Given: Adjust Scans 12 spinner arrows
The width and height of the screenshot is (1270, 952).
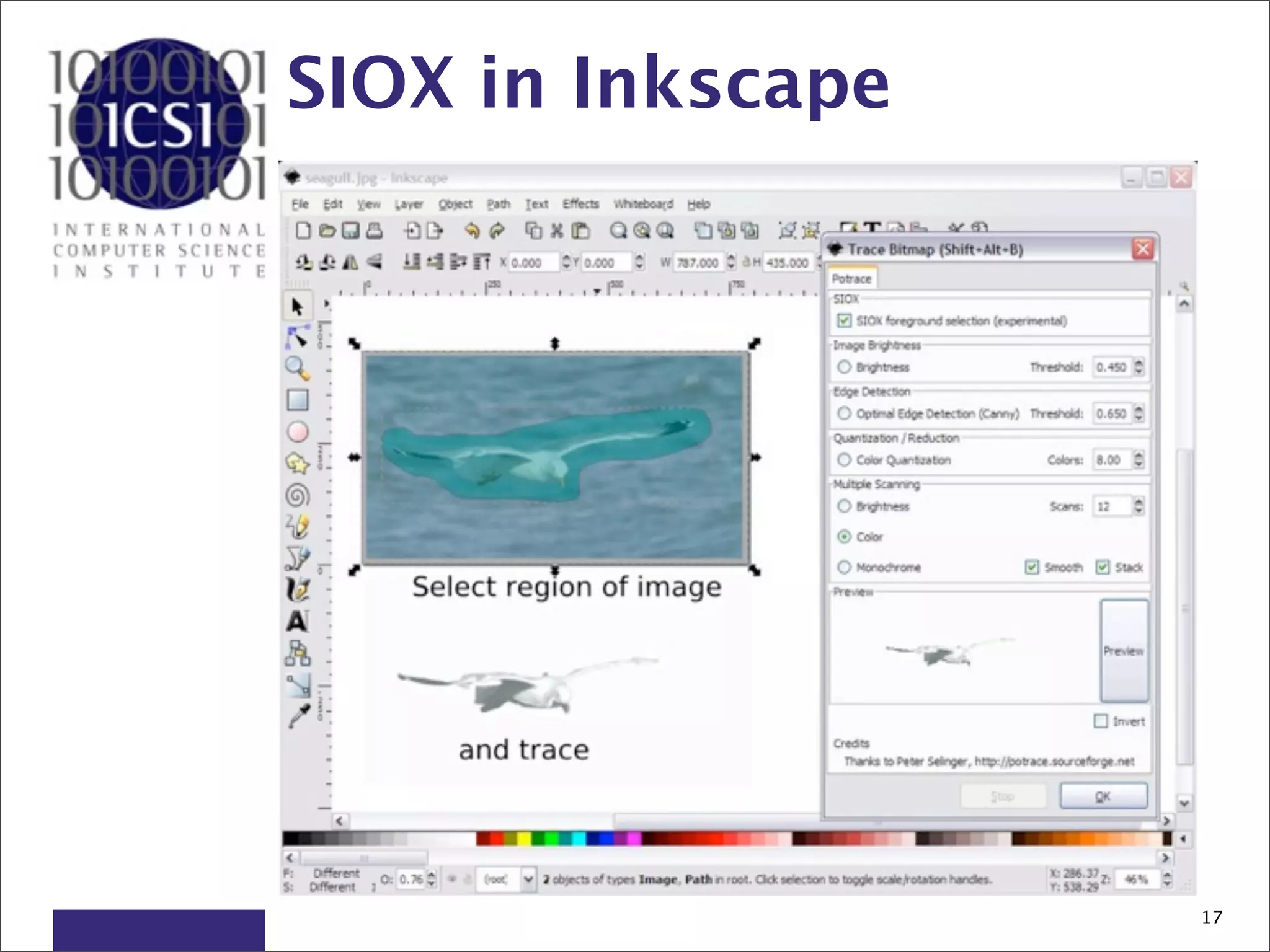Looking at the screenshot, I should click(x=1139, y=506).
